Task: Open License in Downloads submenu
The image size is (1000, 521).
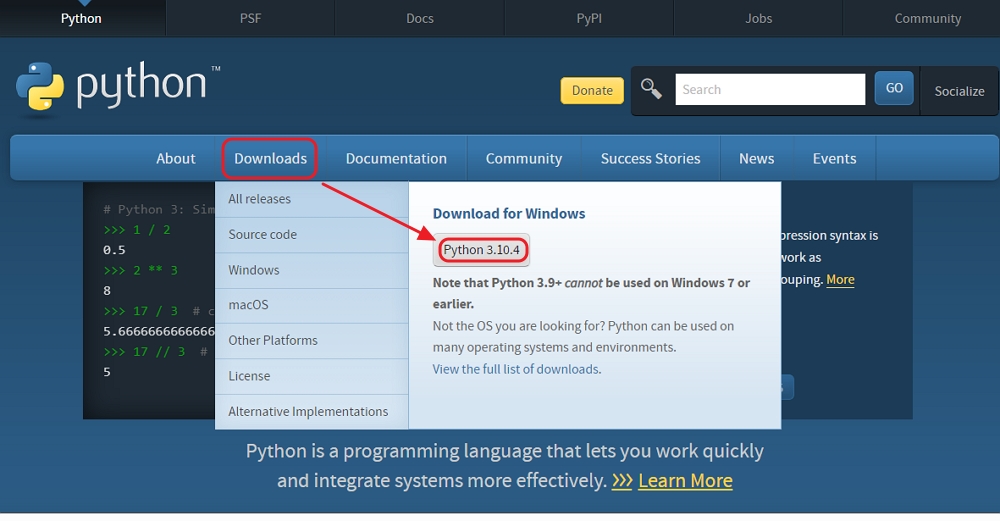Action: (x=312, y=376)
